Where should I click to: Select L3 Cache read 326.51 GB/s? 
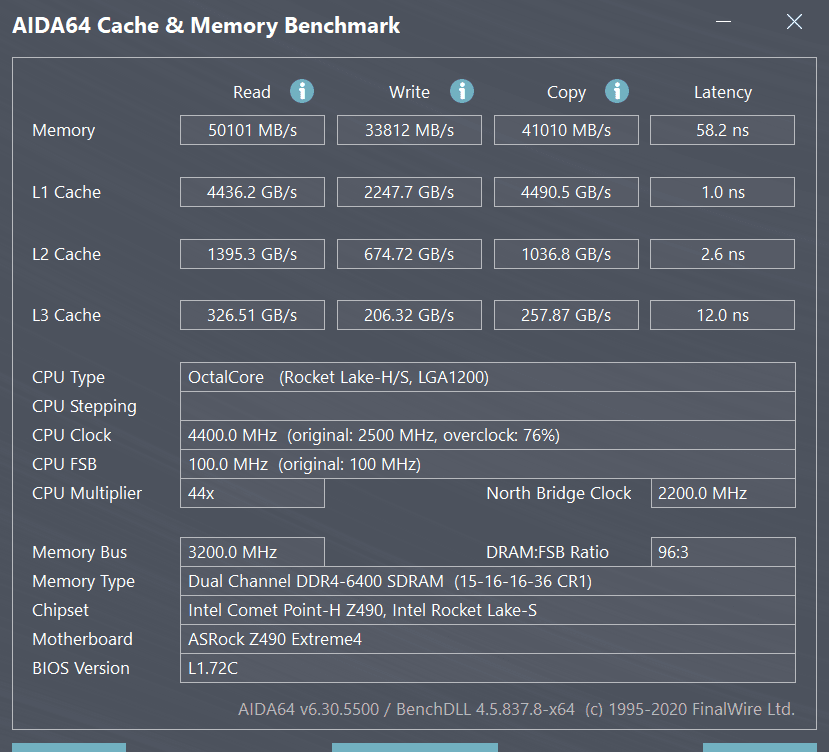[252, 315]
